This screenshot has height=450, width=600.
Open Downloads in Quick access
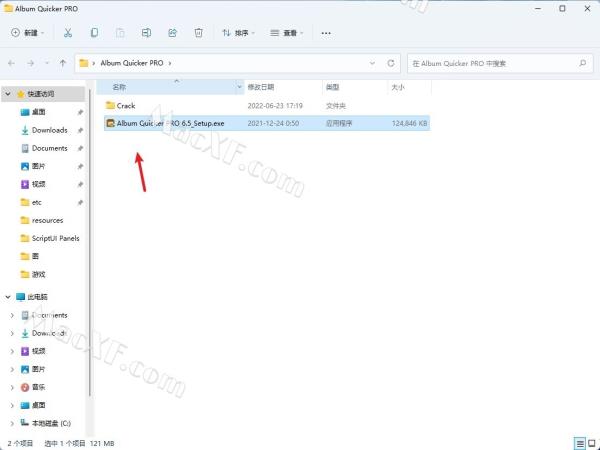coord(50,130)
